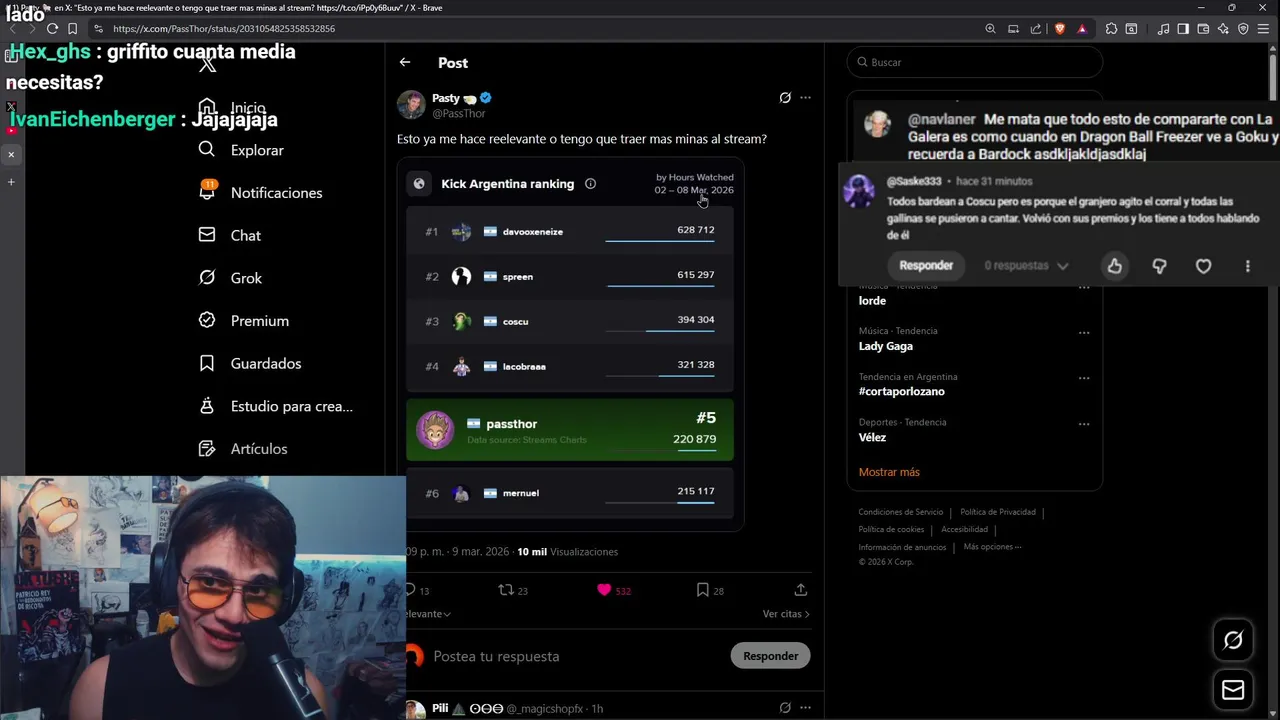
Task: Reload the page in Brave
Action: (52, 29)
